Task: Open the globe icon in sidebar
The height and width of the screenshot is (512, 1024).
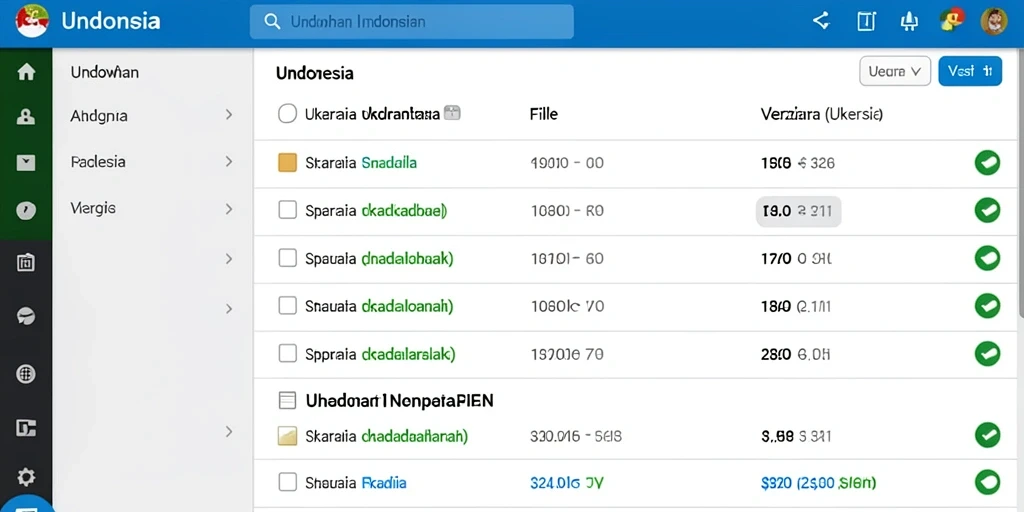Action: click(26, 374)
